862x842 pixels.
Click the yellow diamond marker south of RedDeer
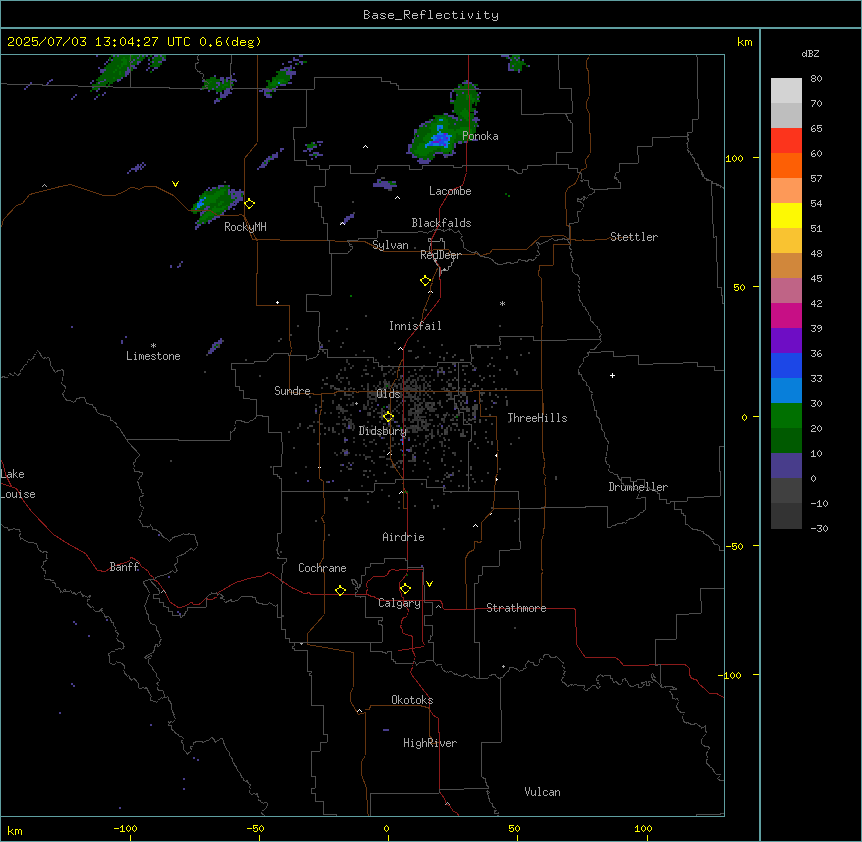pyautogui.click(x=426, y=281)
